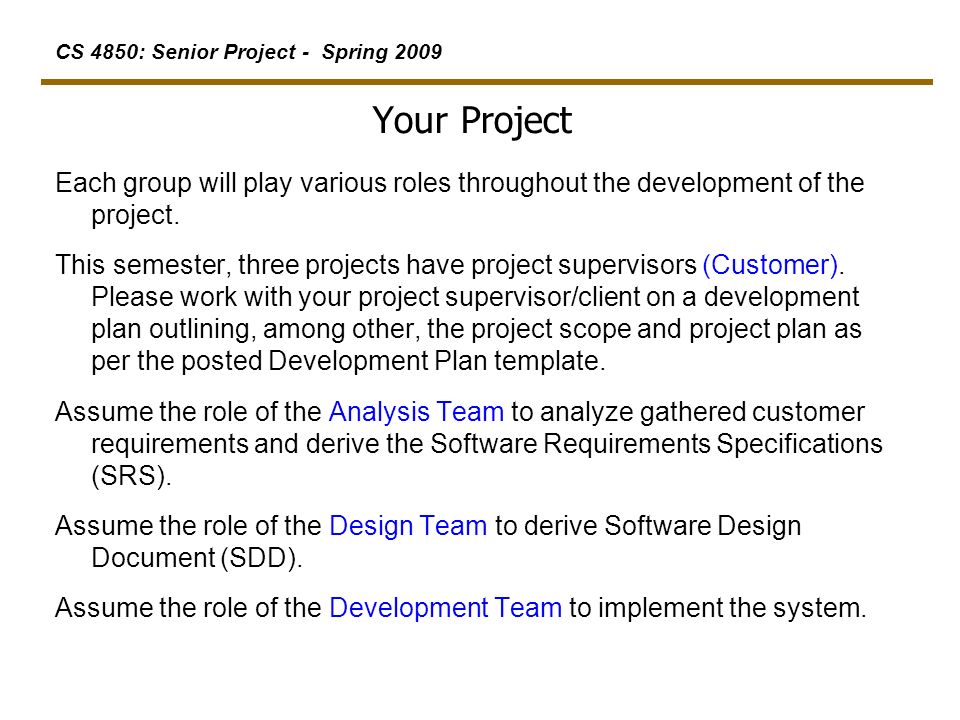Click the phrase 'Development Plan template'
Viewport: 960px width, 720px height.
(434, 361)
